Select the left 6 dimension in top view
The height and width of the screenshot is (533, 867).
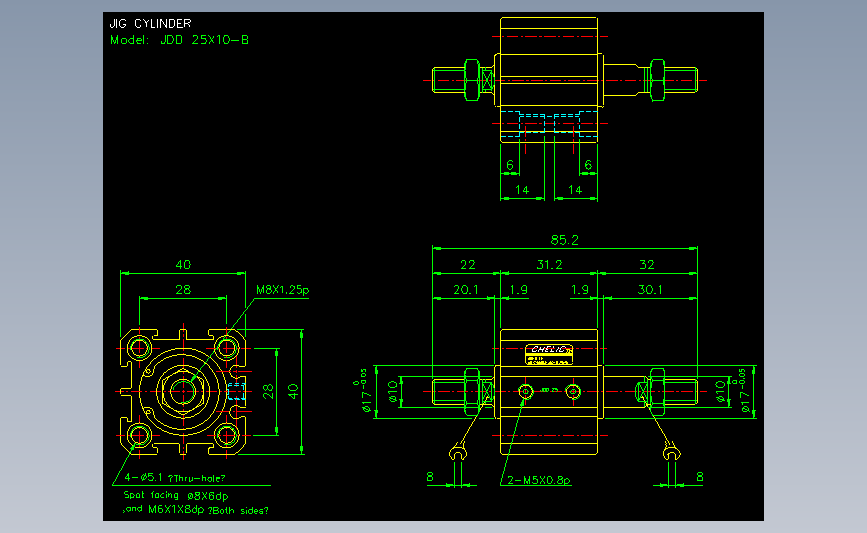click(510, 165)
